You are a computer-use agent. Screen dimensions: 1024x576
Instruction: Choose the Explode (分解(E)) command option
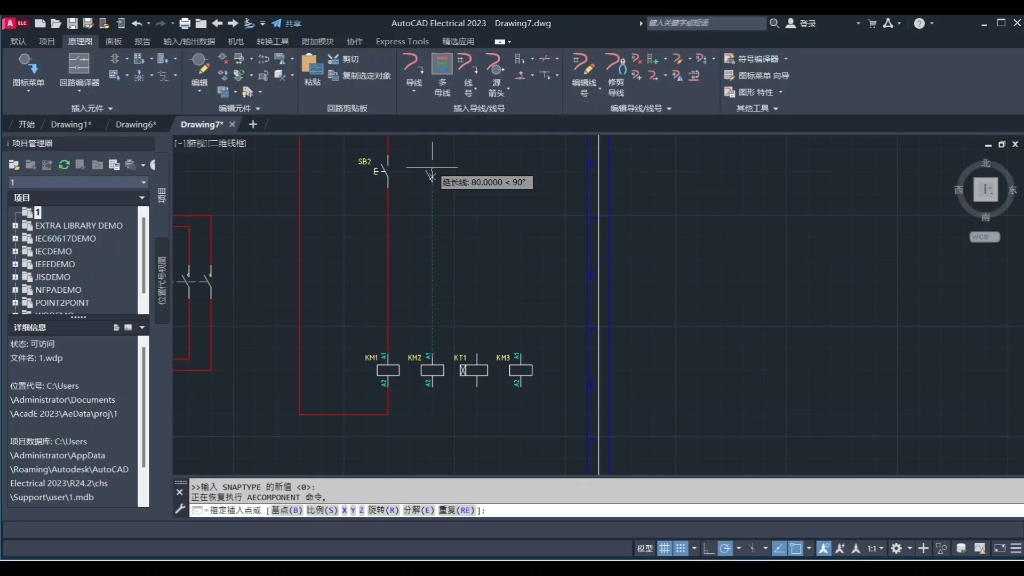(419, 510)
